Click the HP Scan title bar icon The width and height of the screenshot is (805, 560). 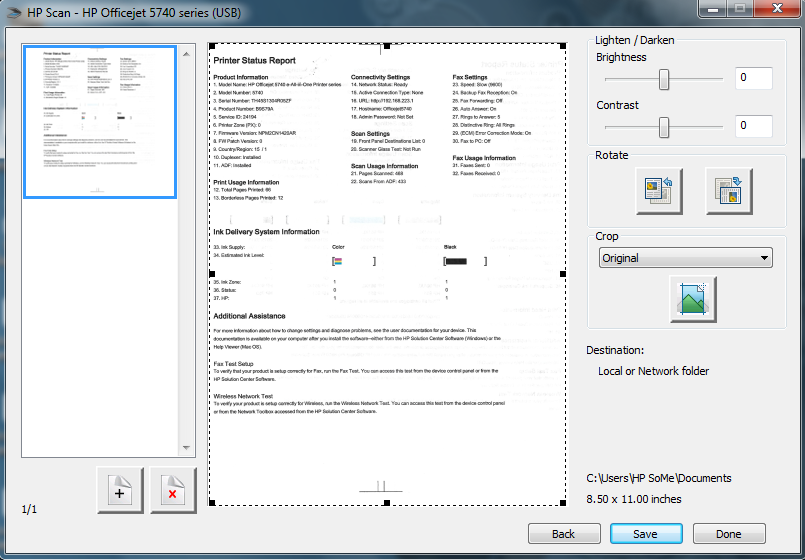(x=13, y=11)
